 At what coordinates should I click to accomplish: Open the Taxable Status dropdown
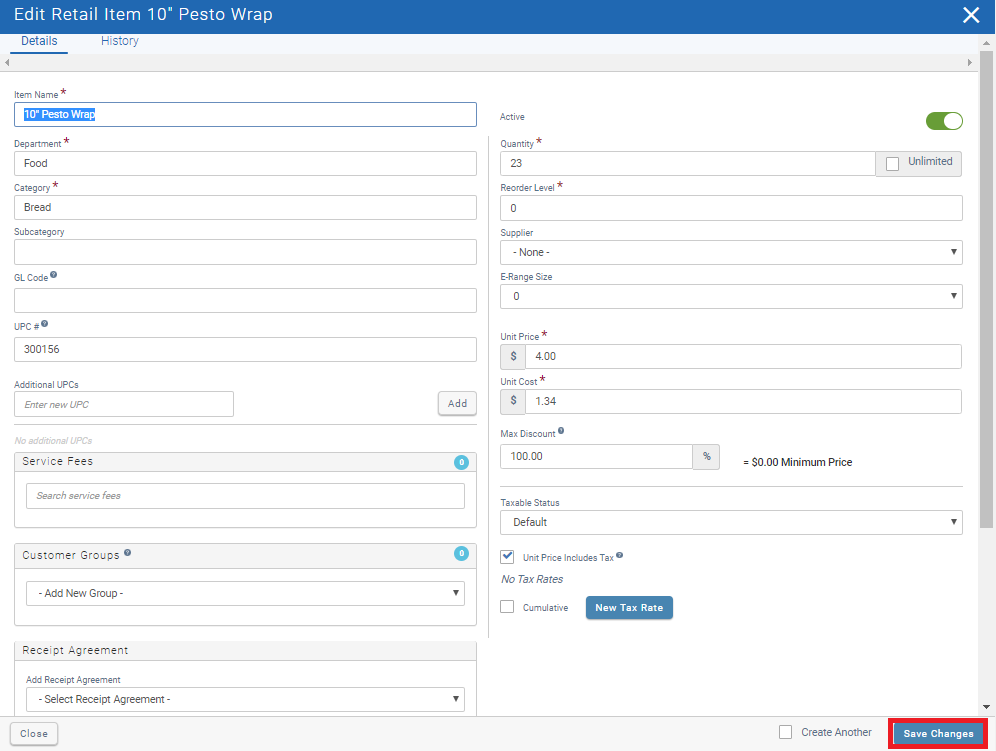pos(730,522)
